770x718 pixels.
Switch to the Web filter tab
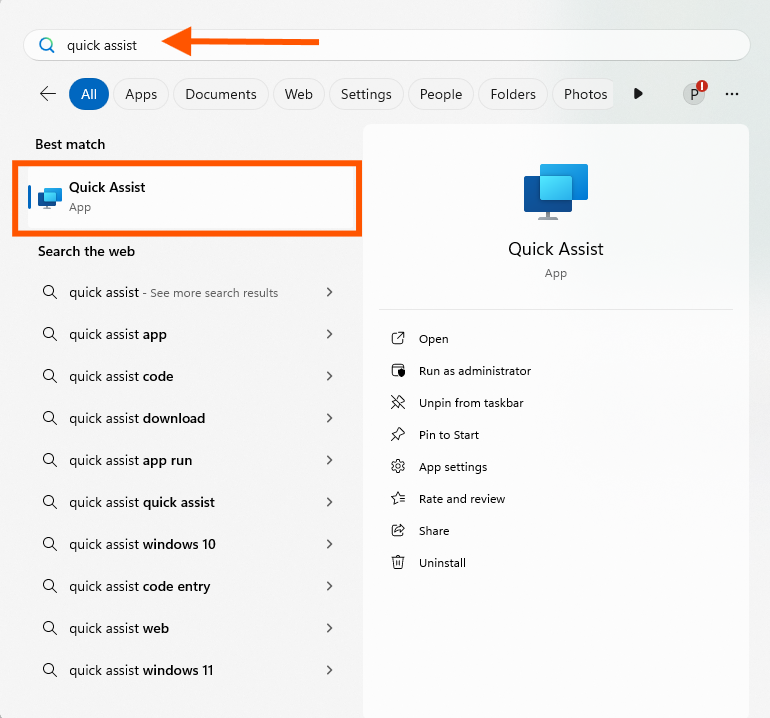tap(299, 94)
